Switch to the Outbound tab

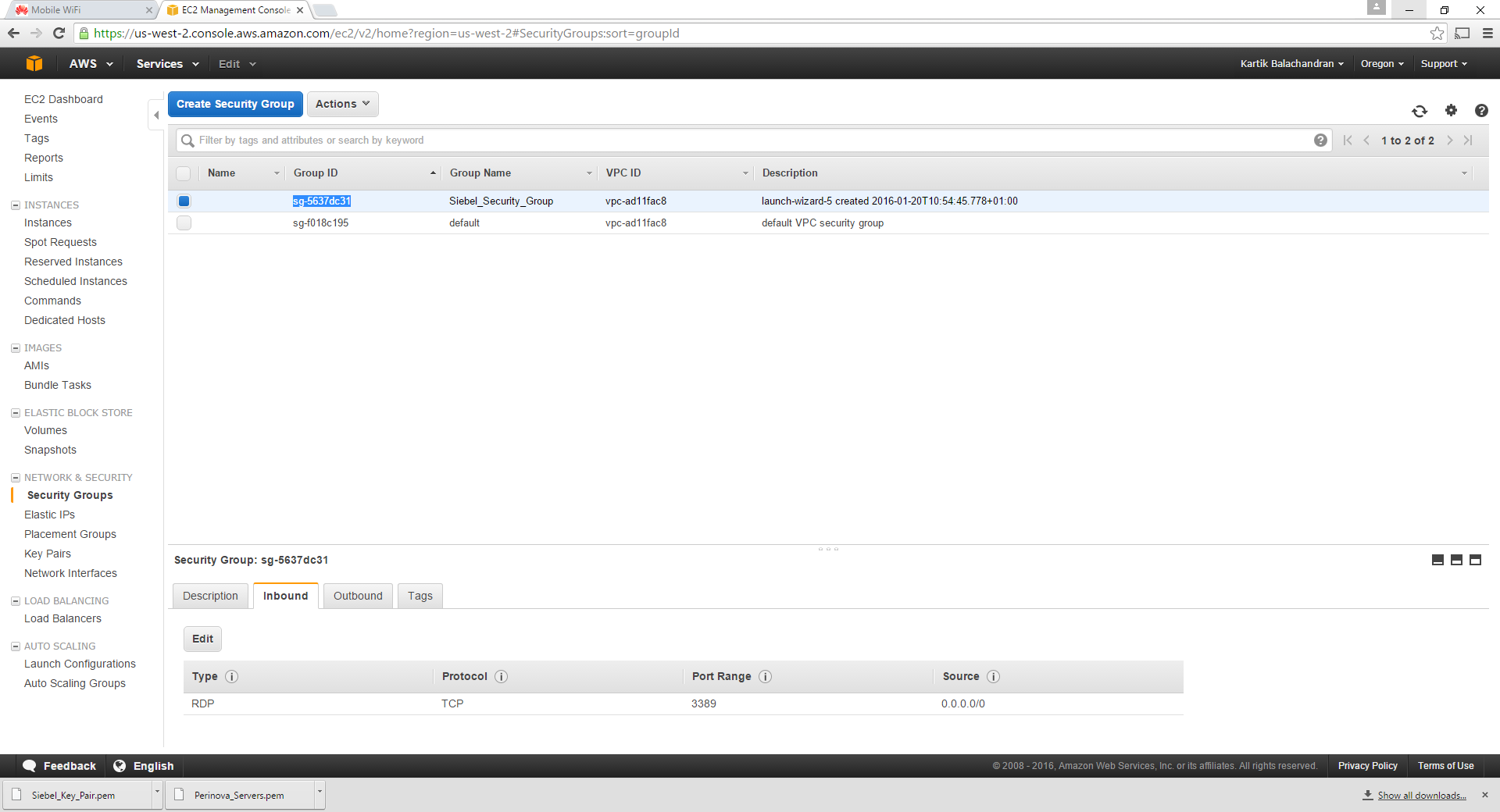pos(358,596)
